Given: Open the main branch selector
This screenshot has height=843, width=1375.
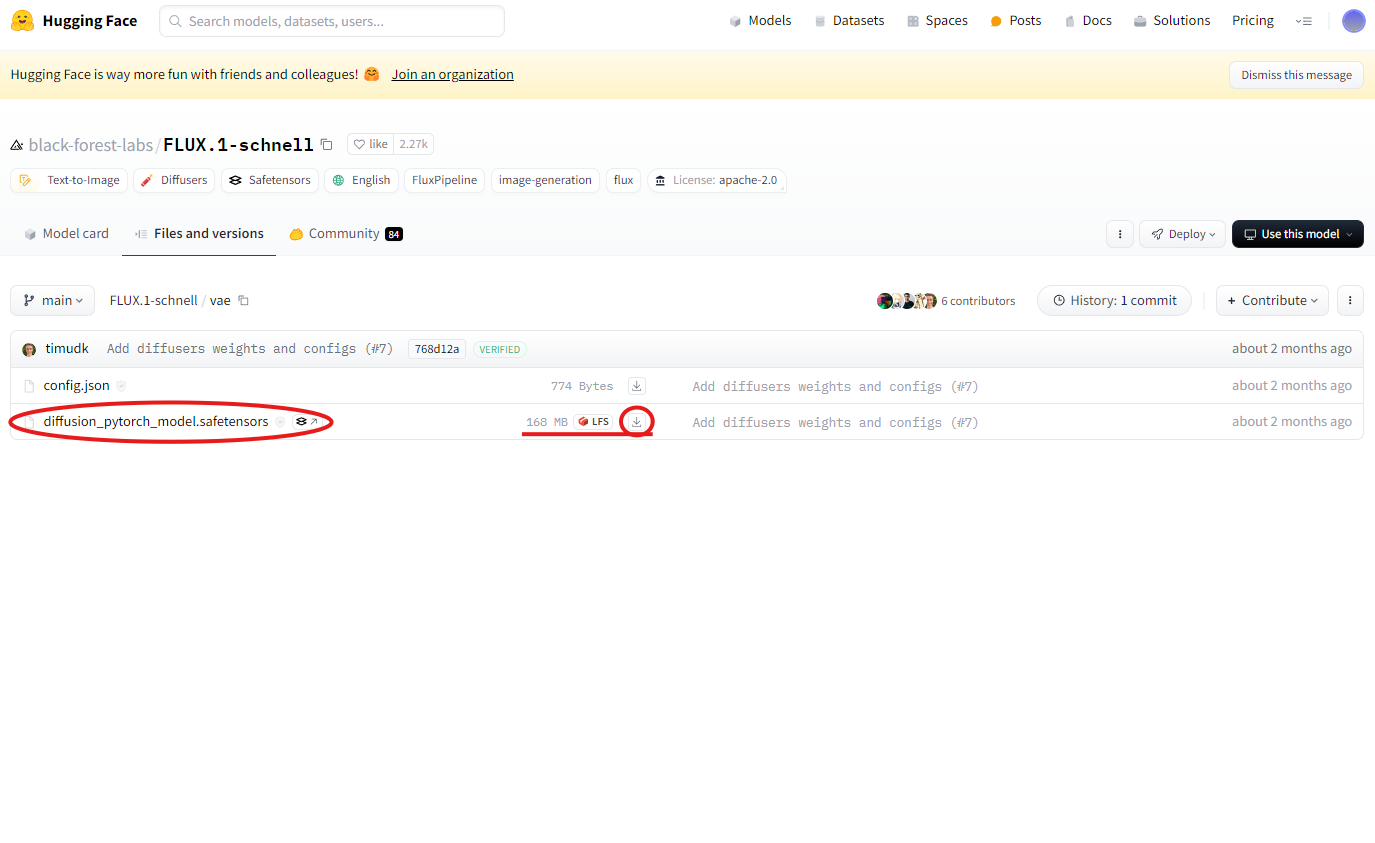Looking at the screenshot, I should (53, 300).
